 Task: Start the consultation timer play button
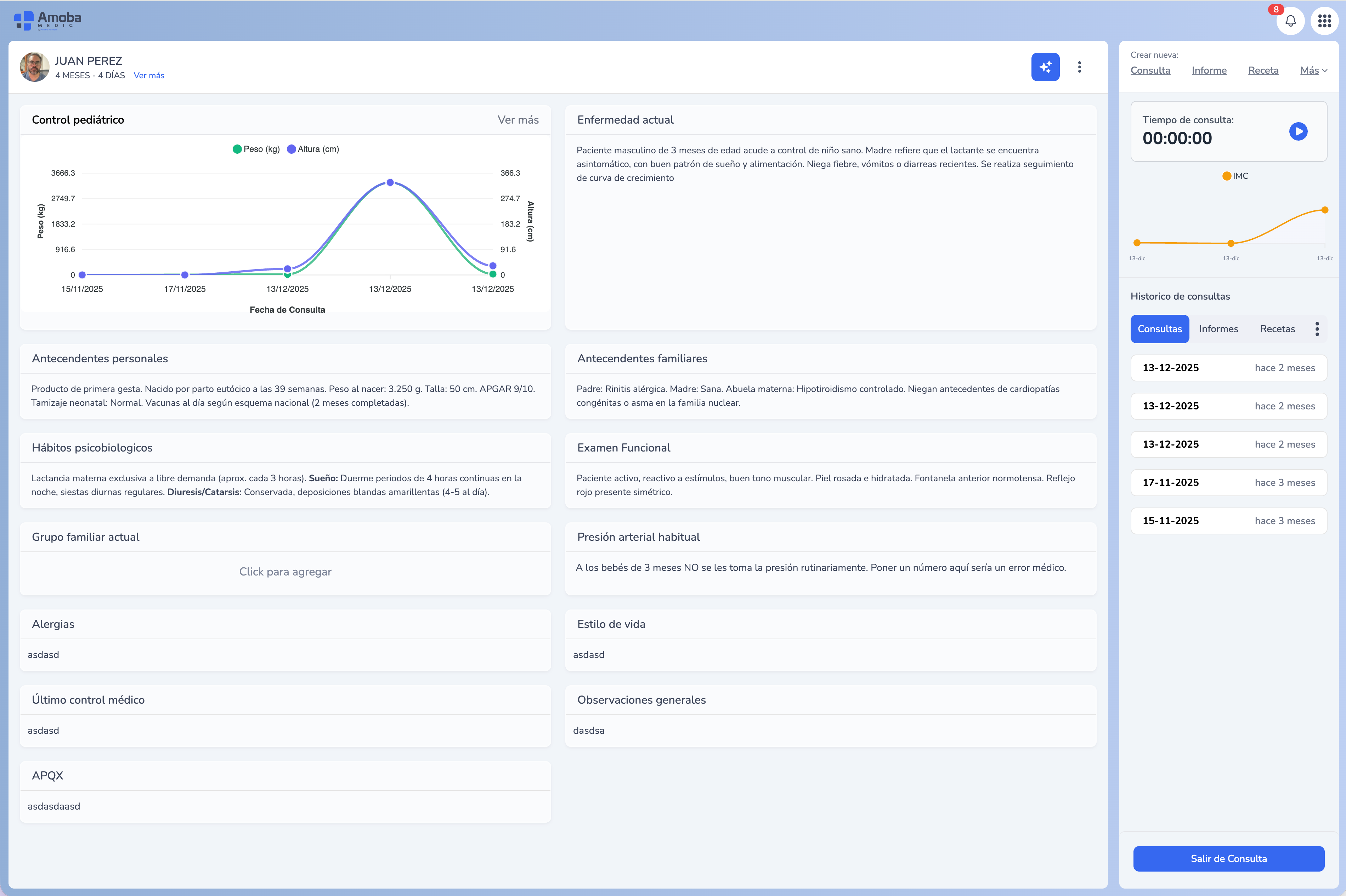pyautogui.click(x=1298, y=131)
